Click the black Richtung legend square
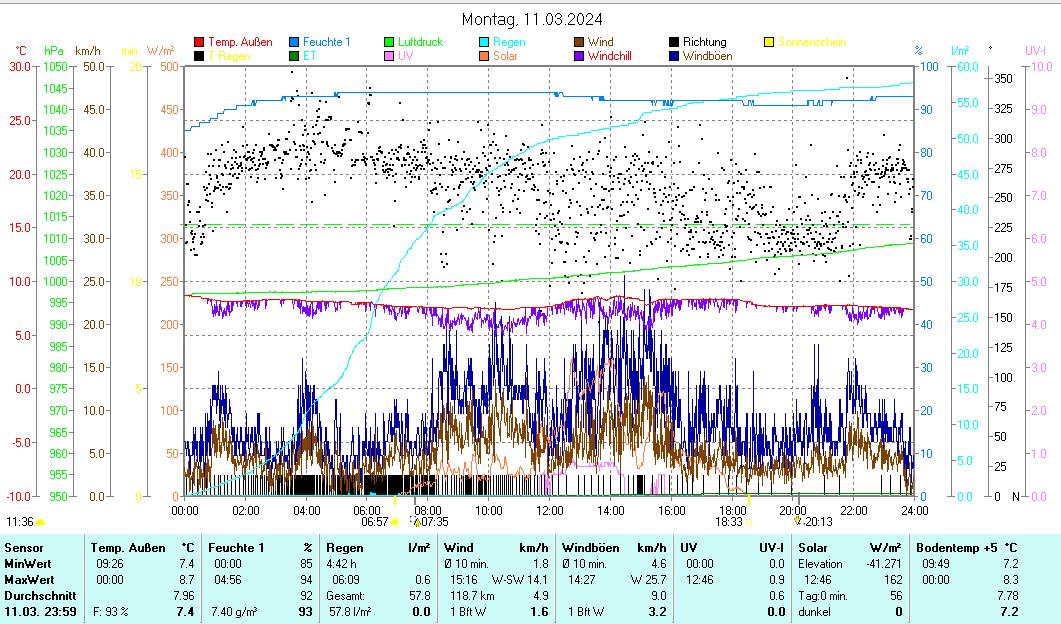The image size is (1061, 624). pos(675,42)
